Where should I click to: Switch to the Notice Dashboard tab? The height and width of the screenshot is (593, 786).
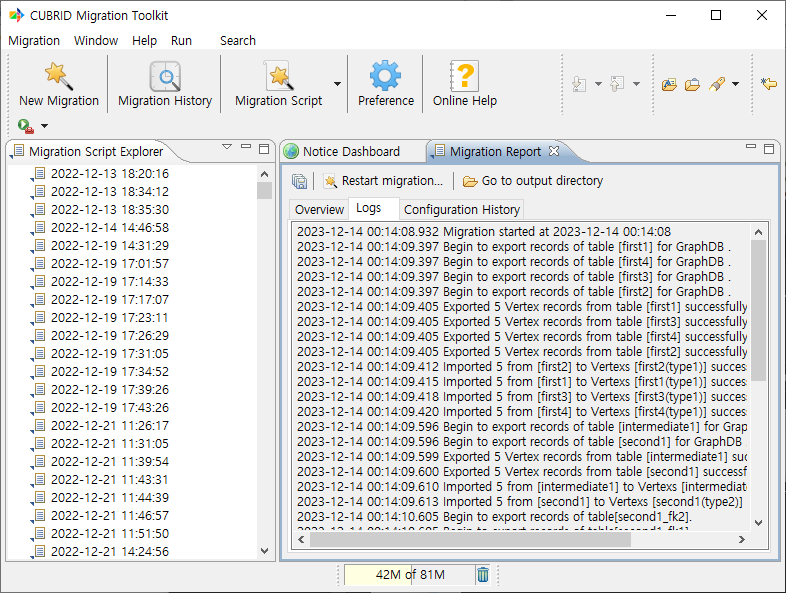[x=351, y=151]
